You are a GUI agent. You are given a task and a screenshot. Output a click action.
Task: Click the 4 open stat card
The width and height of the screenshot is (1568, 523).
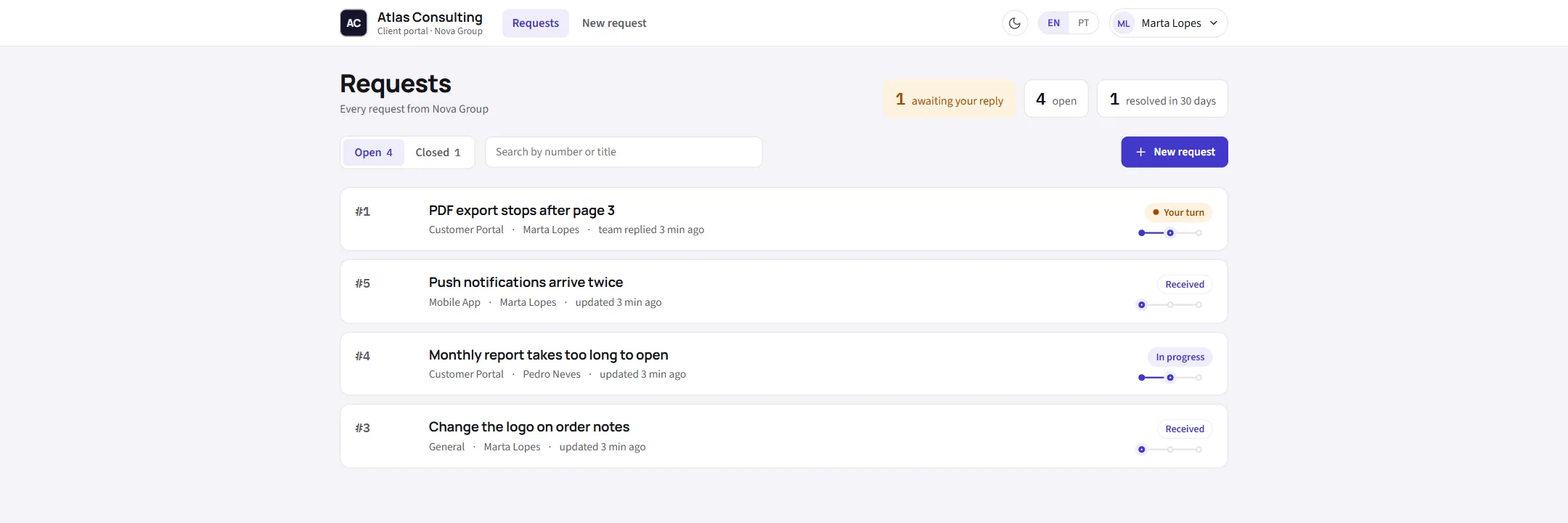(x=1056, y=99)
